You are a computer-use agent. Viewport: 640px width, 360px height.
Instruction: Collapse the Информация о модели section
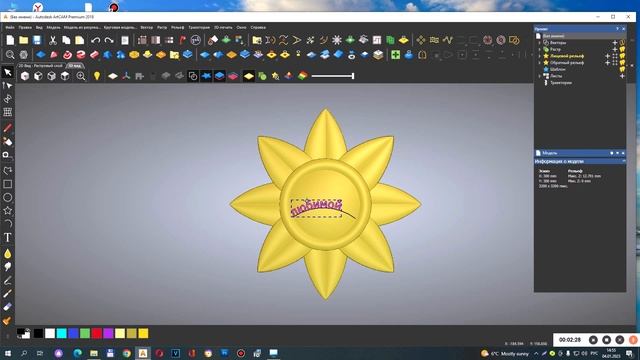pos(624,161)
